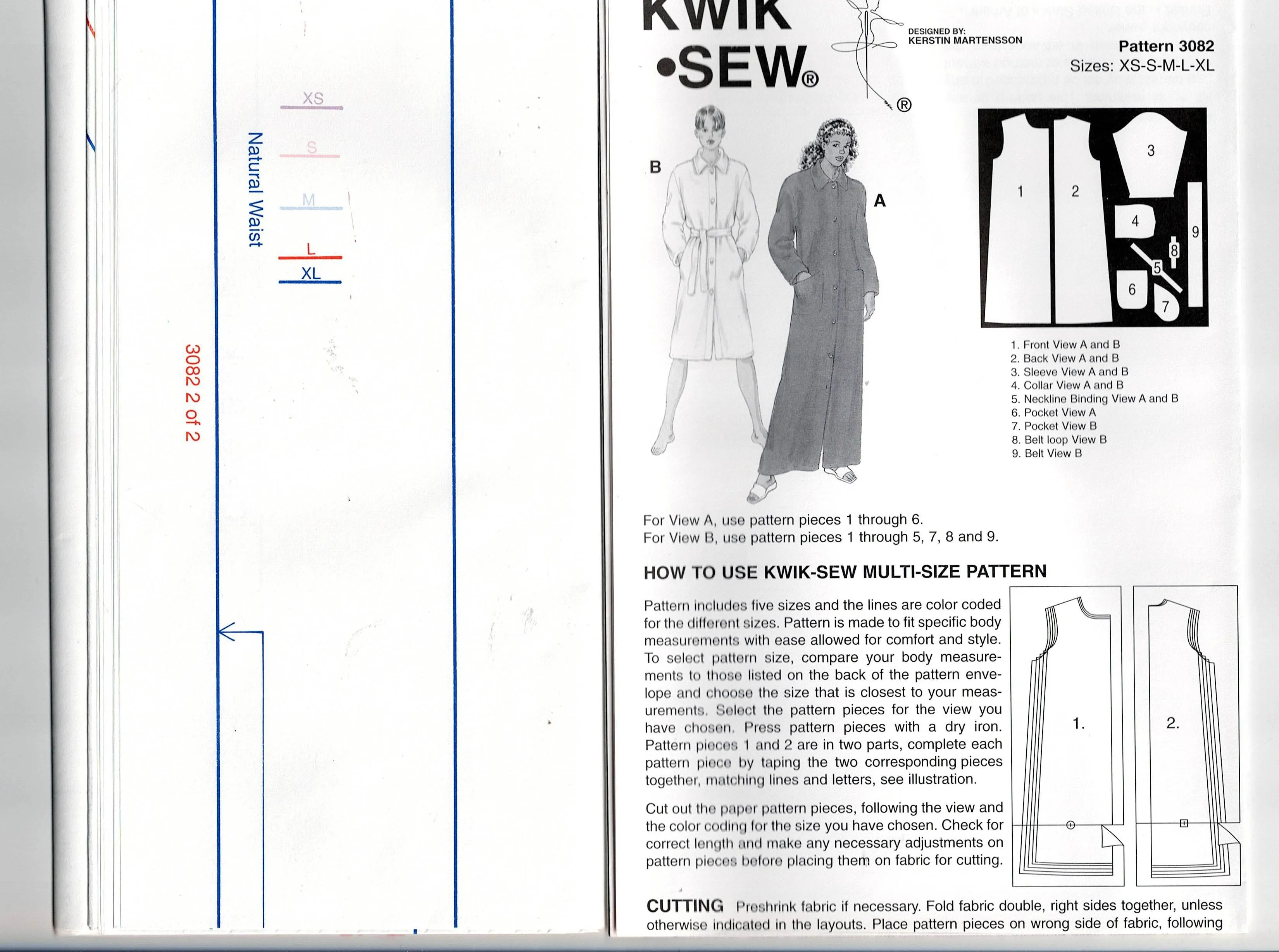This screenshot has width=1279, height=952.
Task: Click neckline binding piece 5 in diagram
Action: [x=1156, y=268]
